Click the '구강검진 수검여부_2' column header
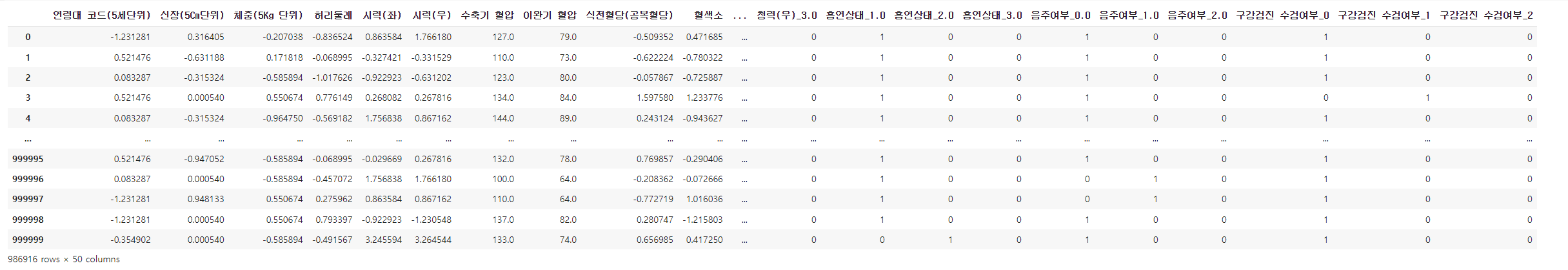 pyautogui.click(x=1486, y=16)
